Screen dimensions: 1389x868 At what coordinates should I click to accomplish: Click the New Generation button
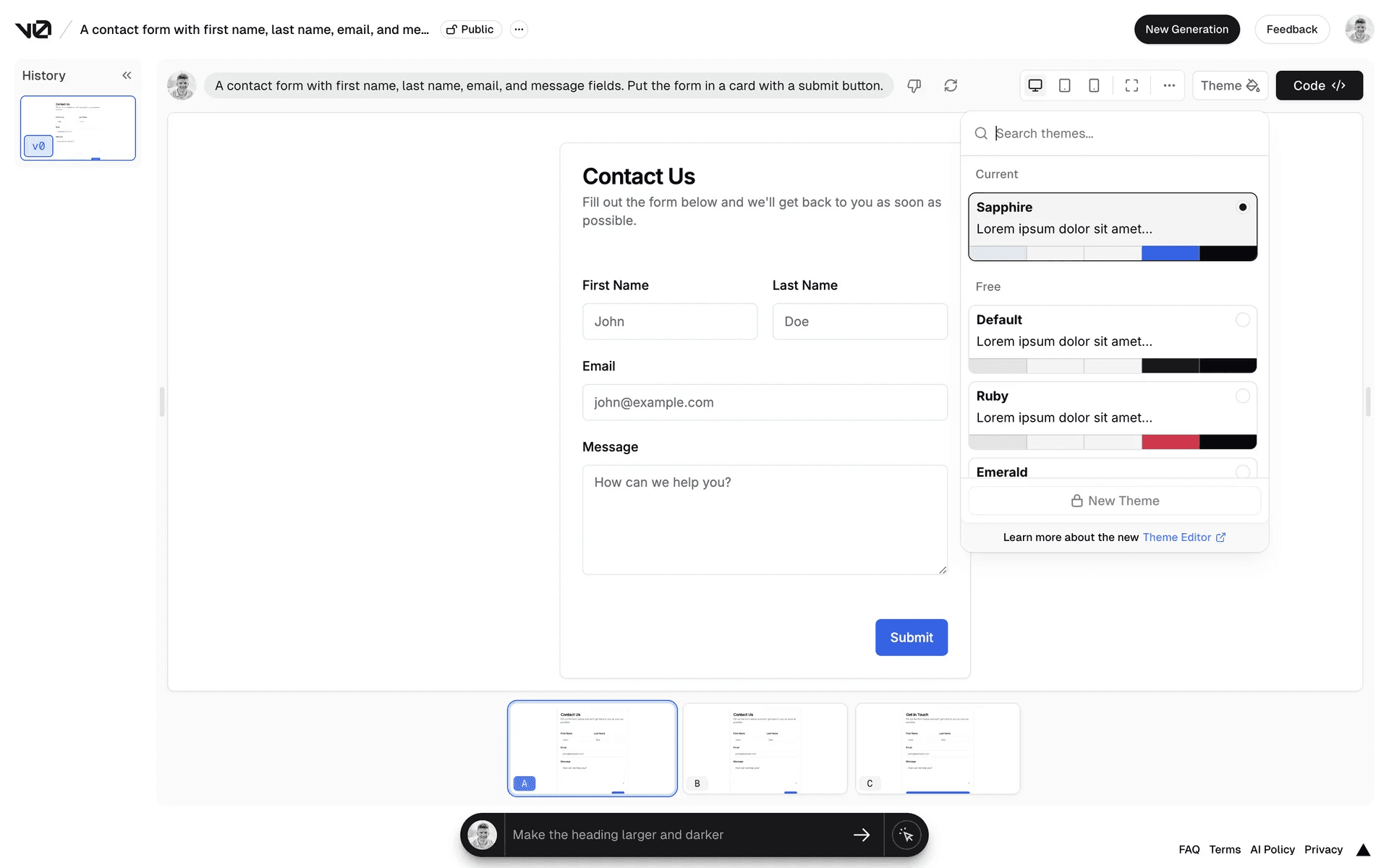[x=1186, y=30]
